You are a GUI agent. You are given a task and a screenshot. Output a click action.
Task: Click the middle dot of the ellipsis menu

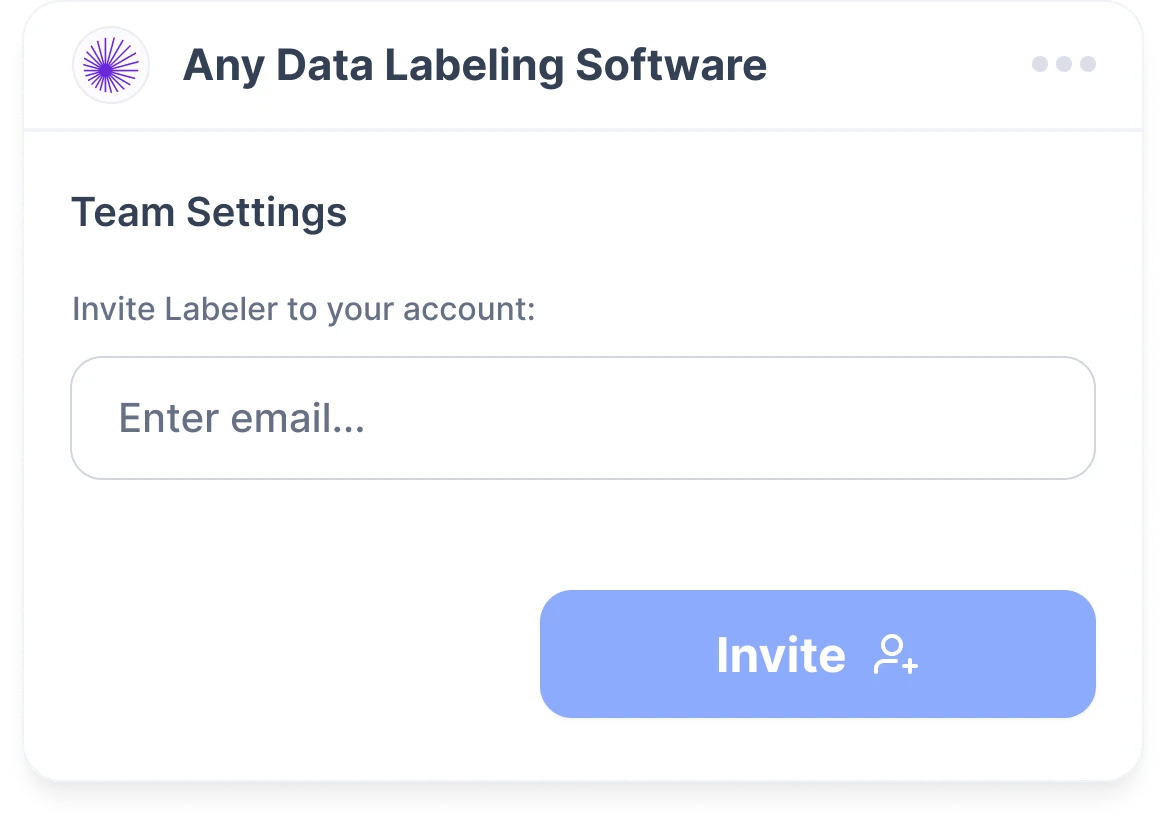coord(1064,65)
